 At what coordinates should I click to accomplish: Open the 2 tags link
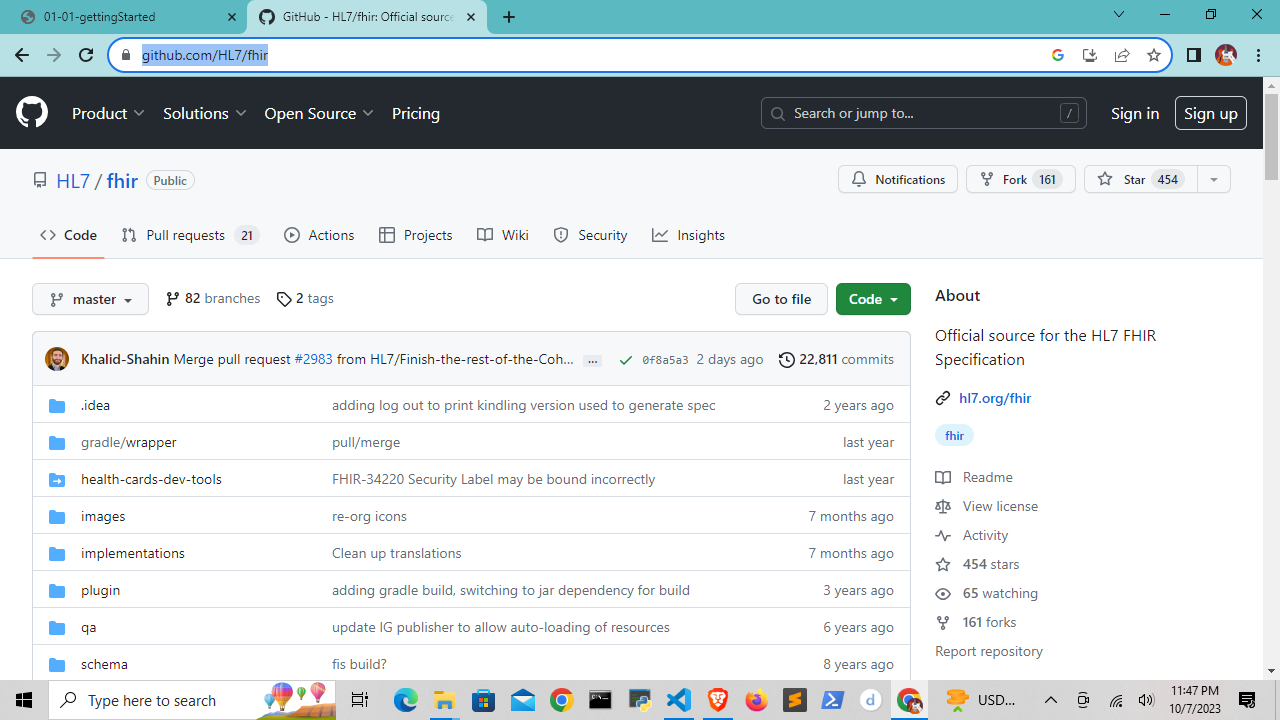coord(305,298)
